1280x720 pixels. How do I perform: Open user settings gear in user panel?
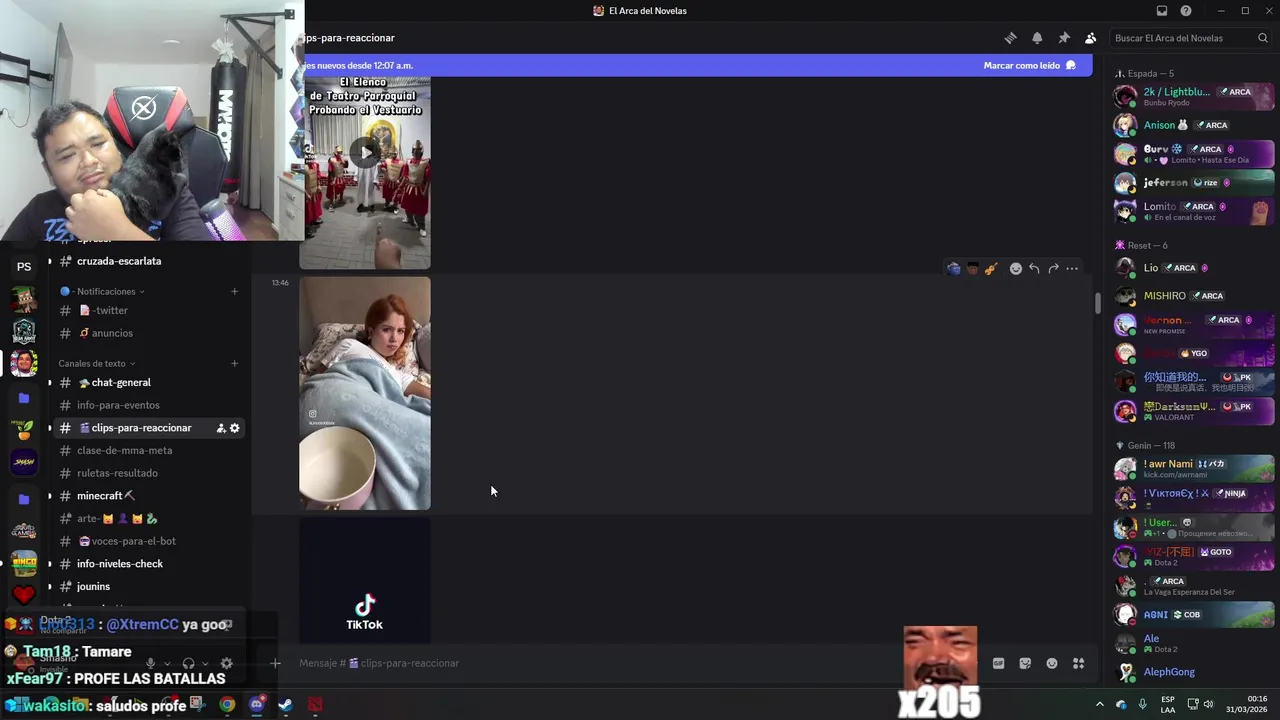(226, 663)
